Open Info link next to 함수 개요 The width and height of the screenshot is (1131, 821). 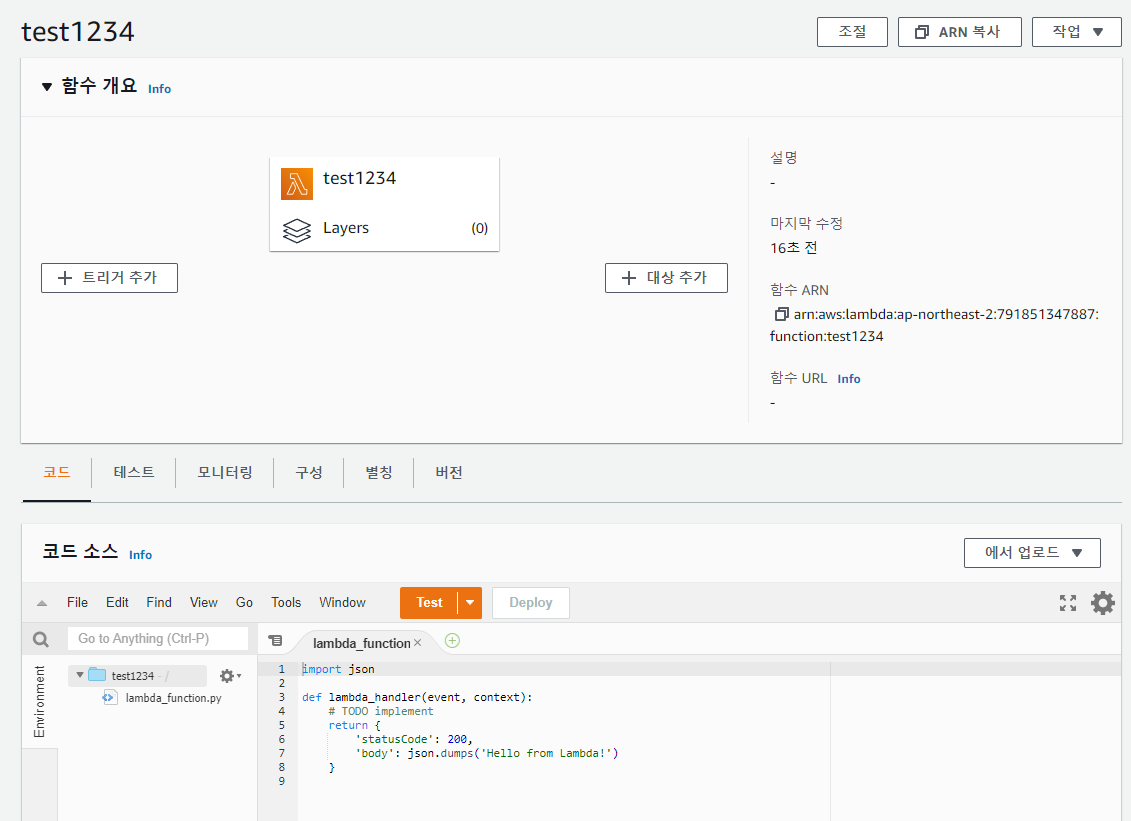coord(159,89)
